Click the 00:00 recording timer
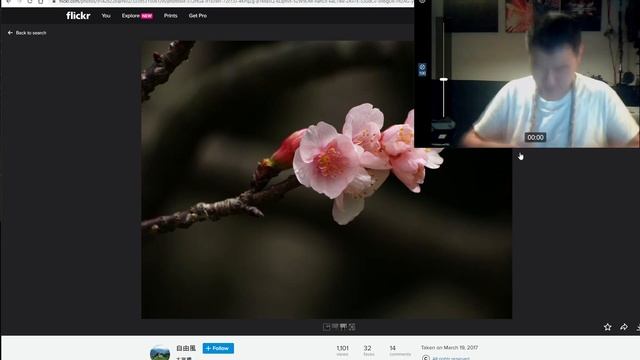This screenshot has height=360, width=640. coord(535,138)
